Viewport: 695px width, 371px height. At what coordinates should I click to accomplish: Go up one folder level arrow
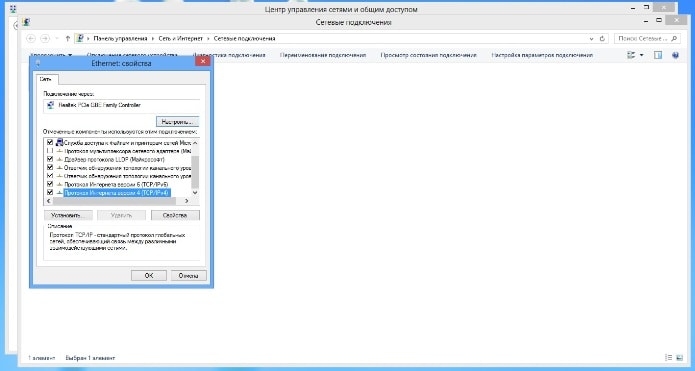(x=67, y=39)
